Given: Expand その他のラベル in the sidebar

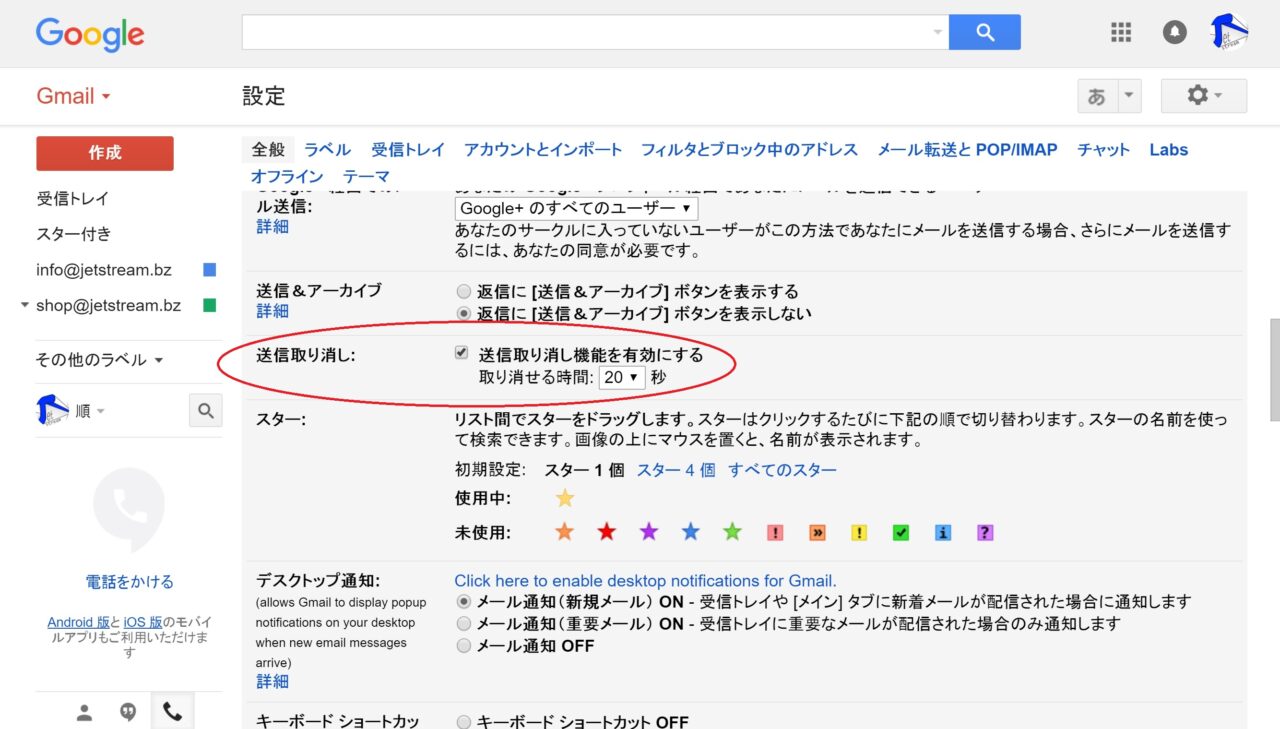Looking at the screenshot, I should click(x=100, y=359).
